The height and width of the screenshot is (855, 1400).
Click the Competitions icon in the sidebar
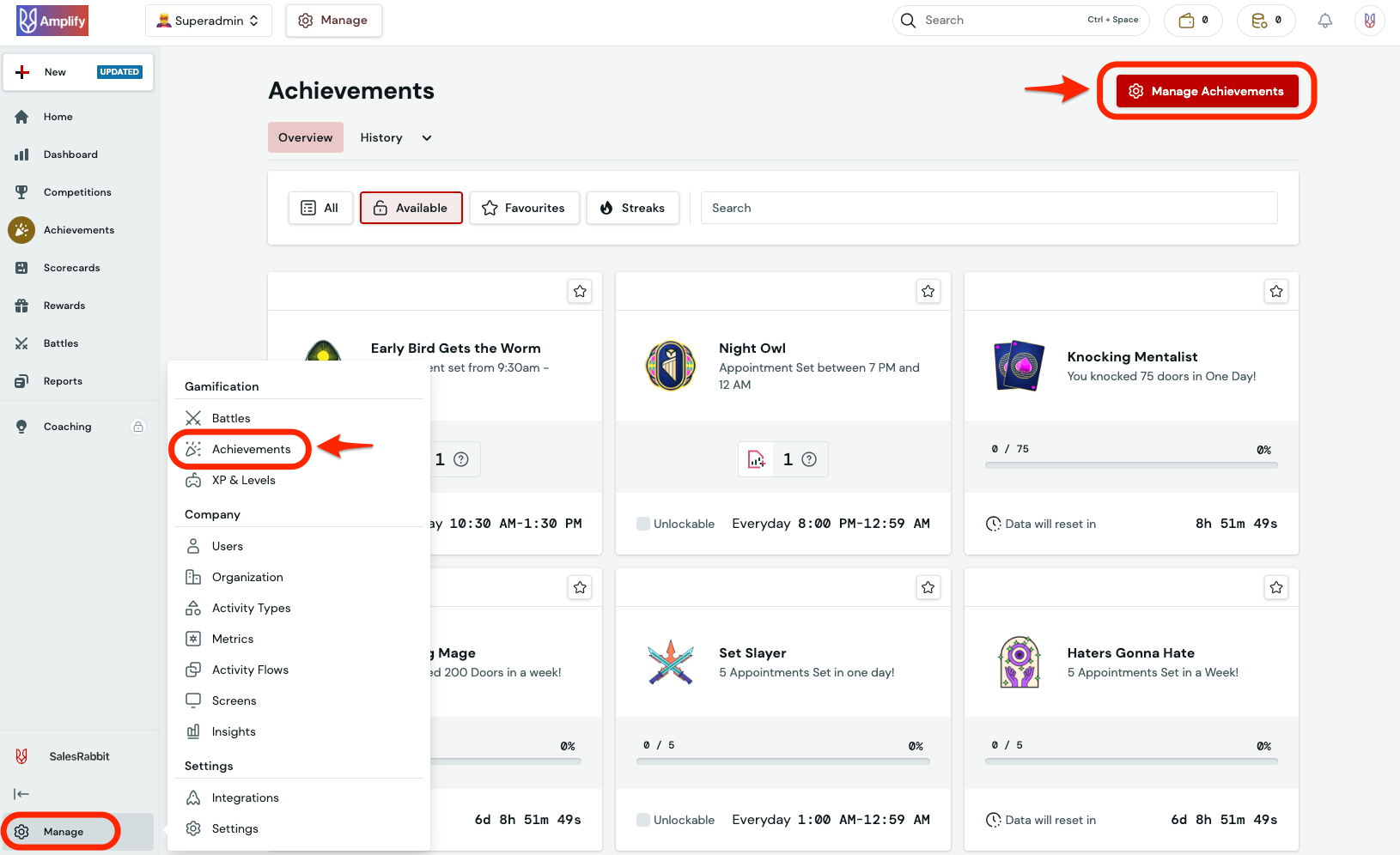pos(22,191)
